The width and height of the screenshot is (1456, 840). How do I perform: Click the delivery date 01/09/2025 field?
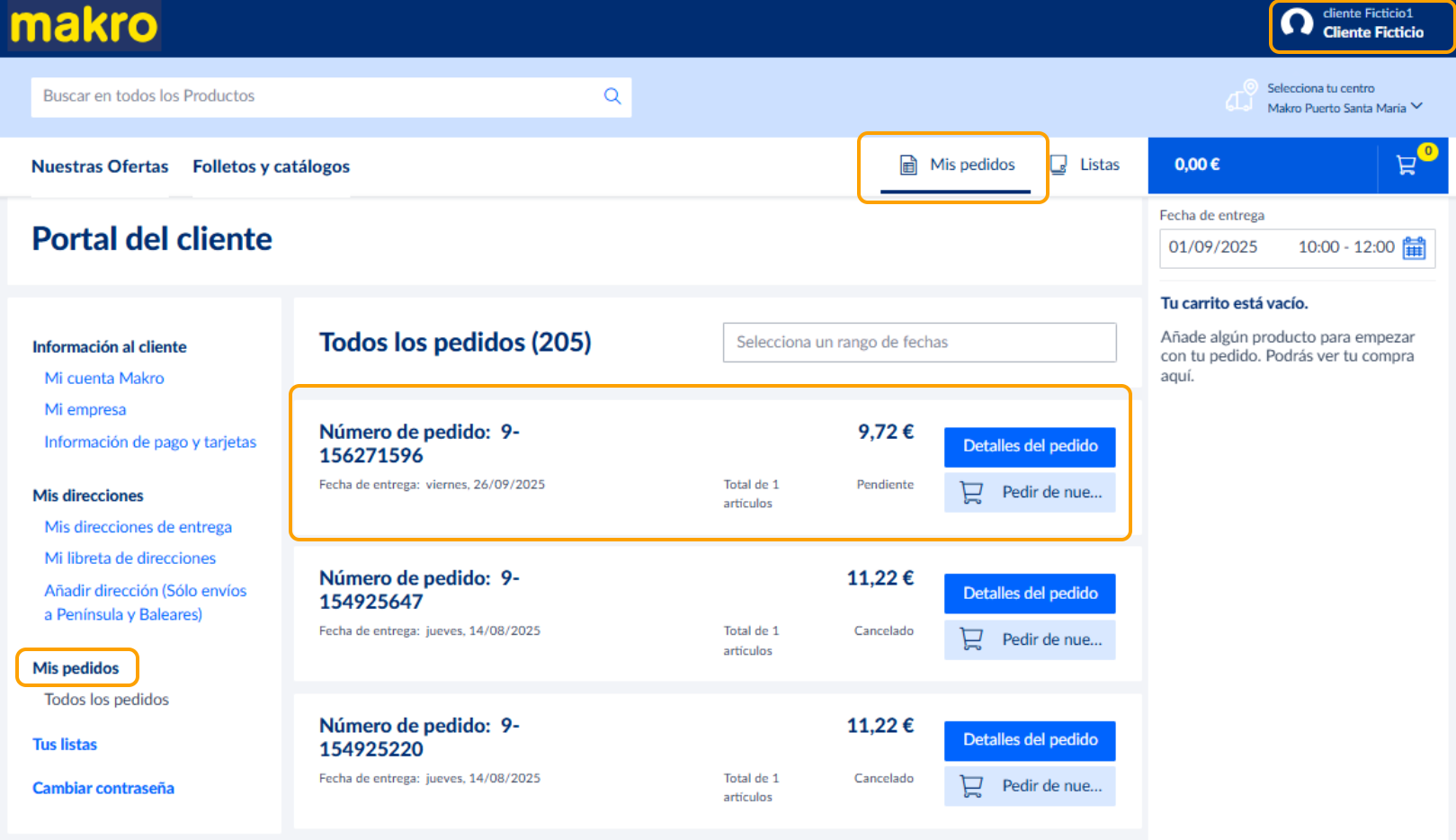click(1213, 247)
